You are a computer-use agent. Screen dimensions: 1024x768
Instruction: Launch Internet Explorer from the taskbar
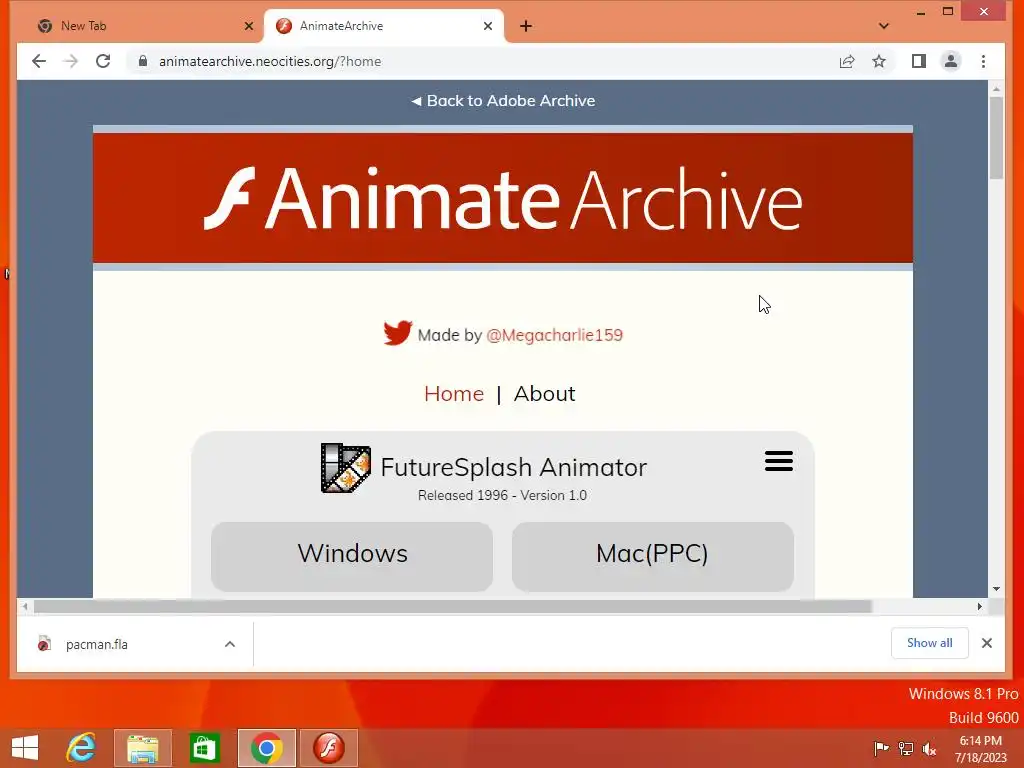[x=81, y=748]
